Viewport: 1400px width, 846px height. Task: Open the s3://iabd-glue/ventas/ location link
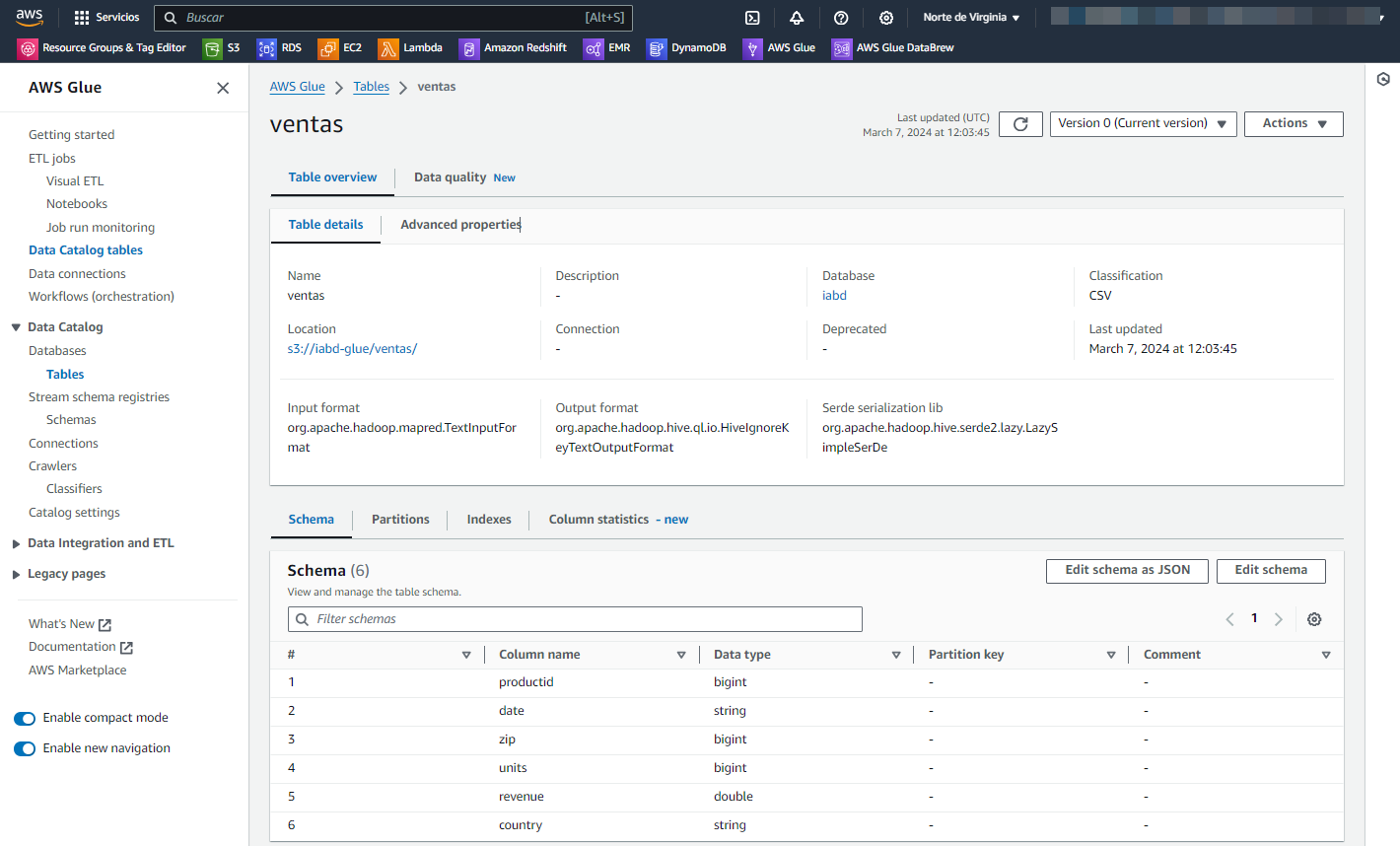352,349
